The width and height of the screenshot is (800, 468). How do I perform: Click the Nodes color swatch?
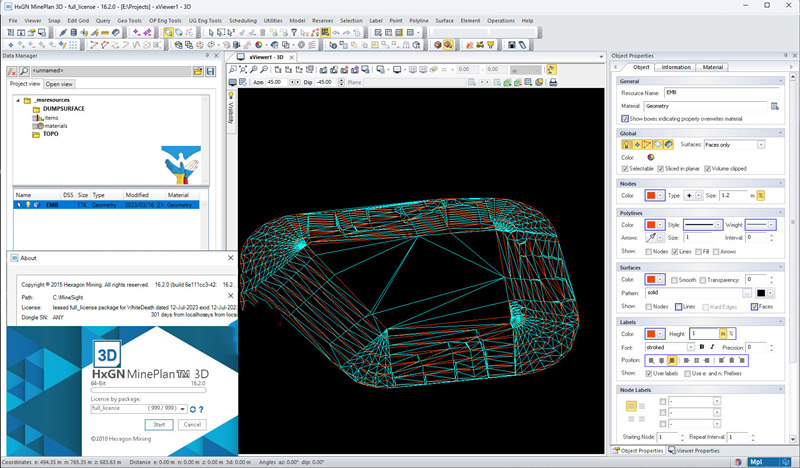[x=651, y=195]
